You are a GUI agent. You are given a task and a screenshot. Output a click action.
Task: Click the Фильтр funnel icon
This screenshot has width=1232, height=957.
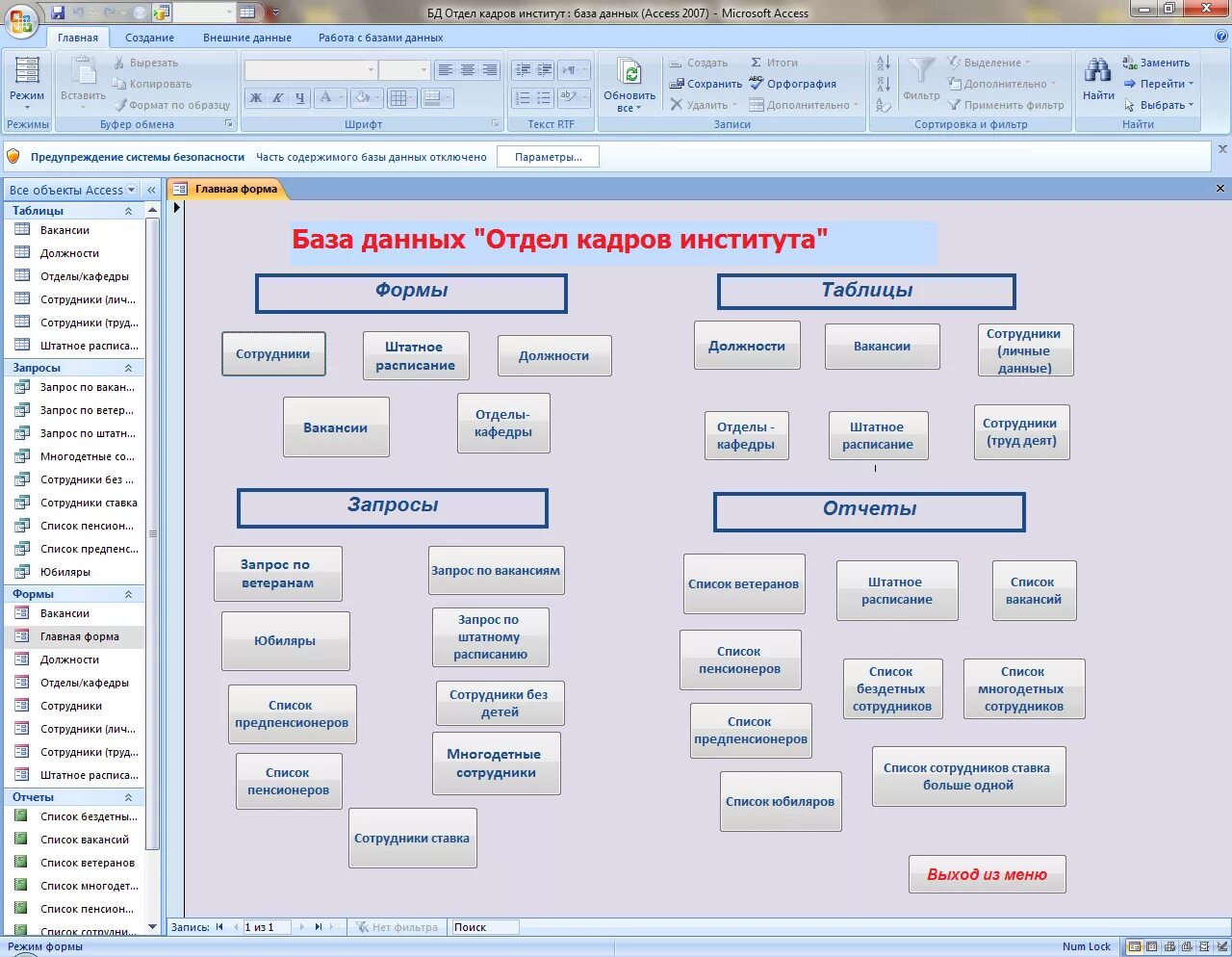921,70
